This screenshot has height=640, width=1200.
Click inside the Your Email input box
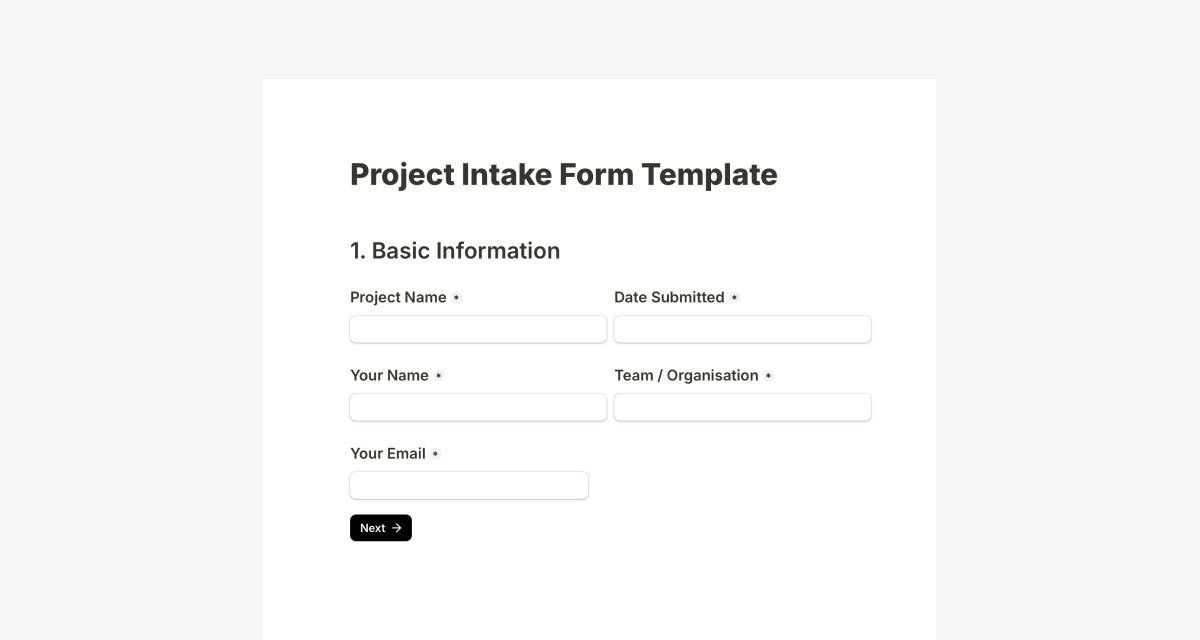468,484
